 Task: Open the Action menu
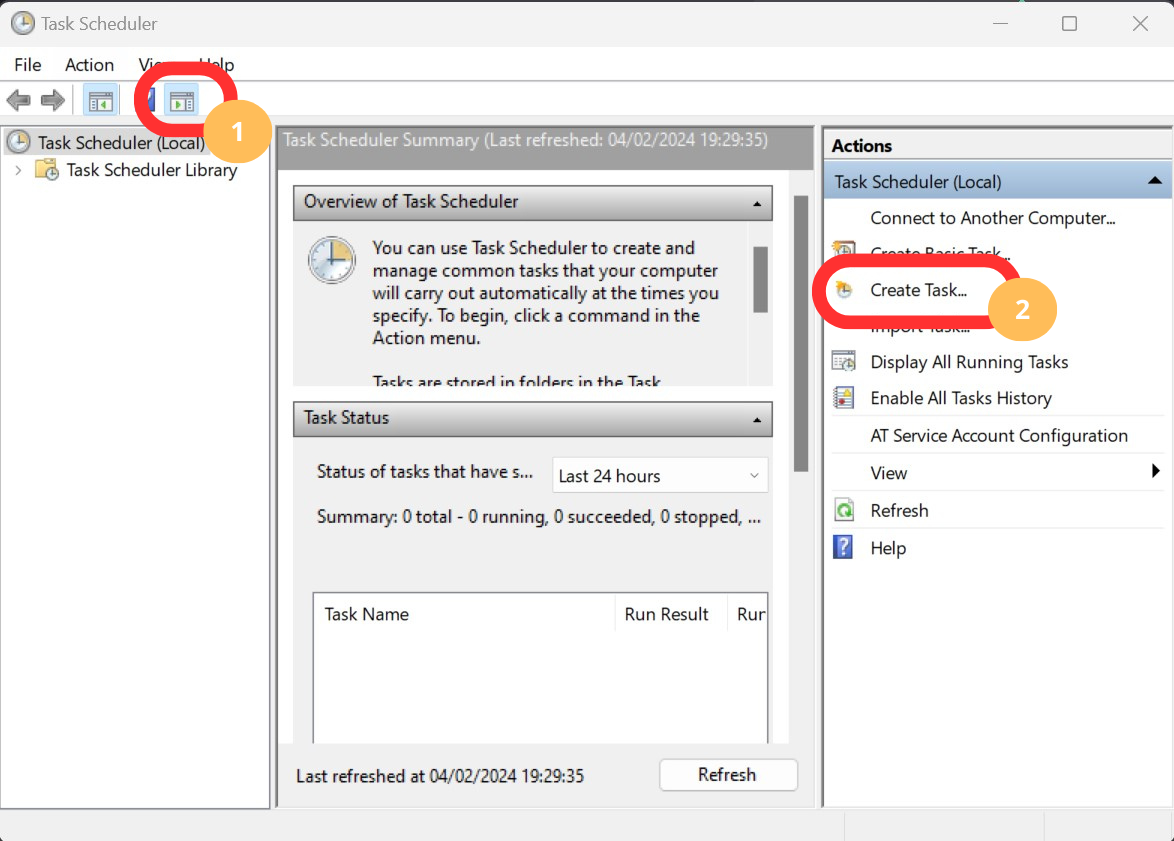[x=89, y=65]
